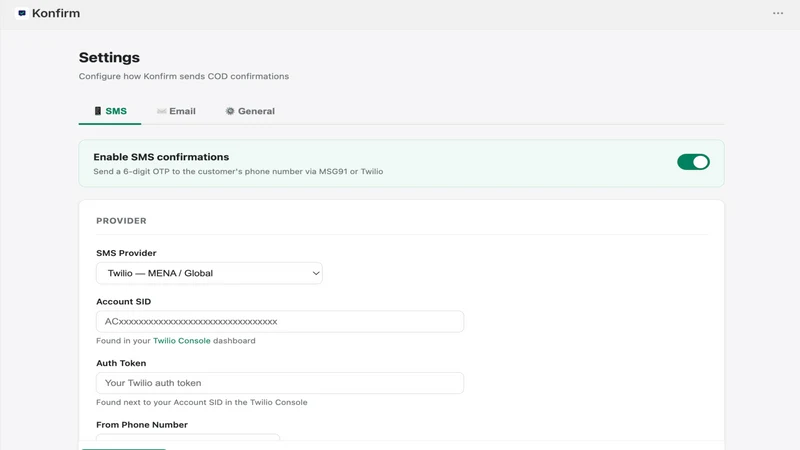
Task: Click the Settings page heading
Action: coord(109,58)
